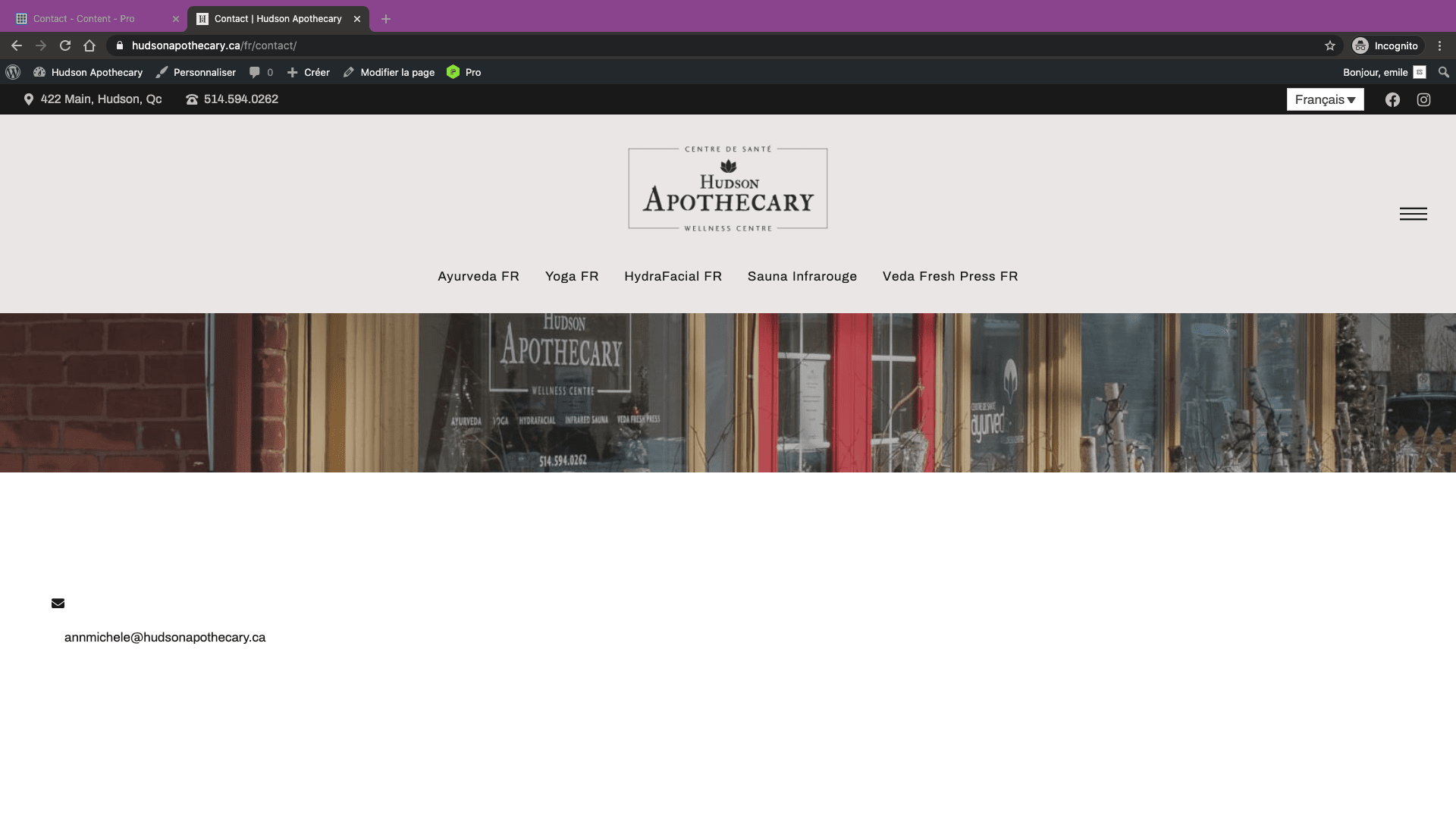Open comments bubble in admin bar

coord(261,72)
